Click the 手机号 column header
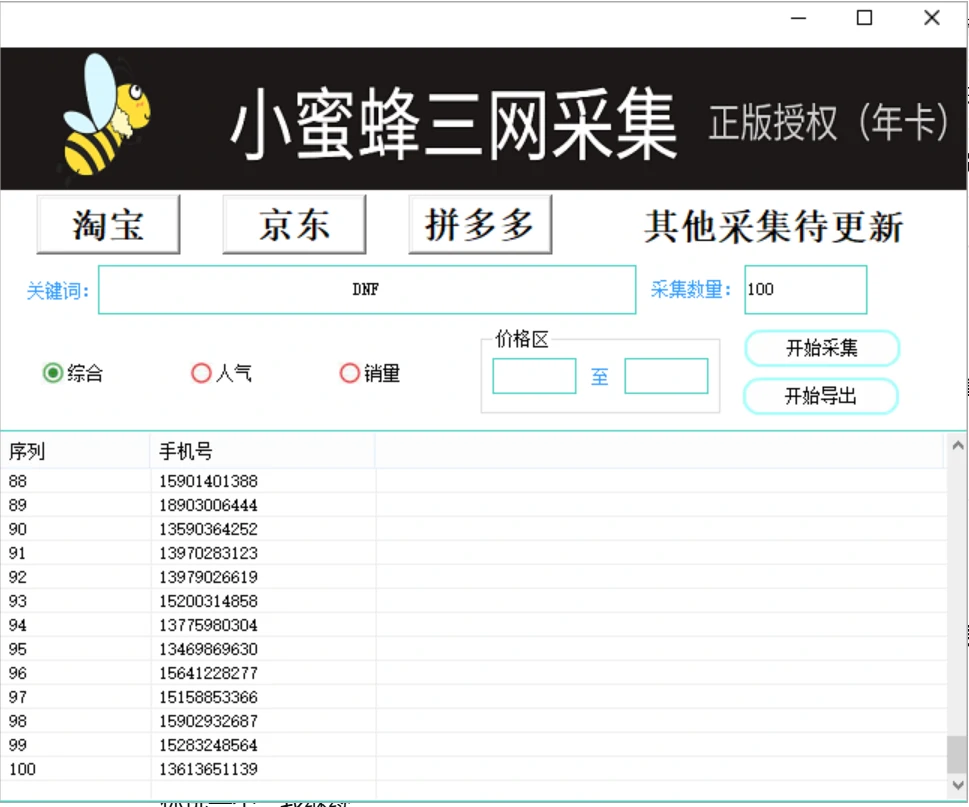 coord(263,451)
